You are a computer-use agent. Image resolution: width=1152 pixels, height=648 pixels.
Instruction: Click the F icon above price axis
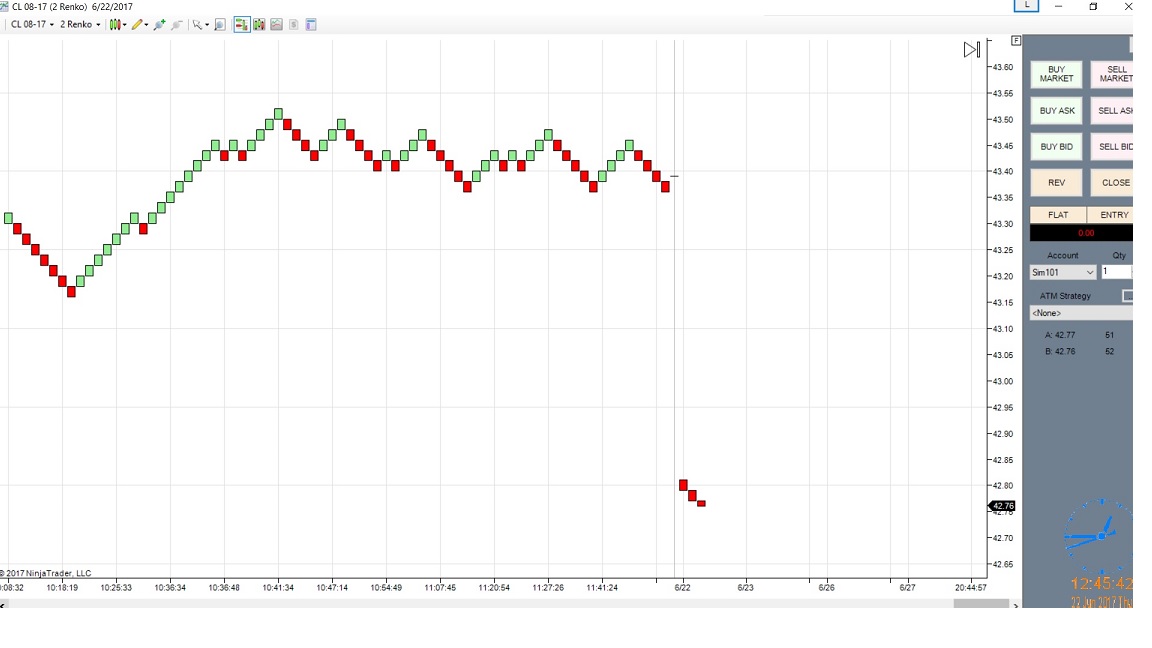pos(1016,40)
